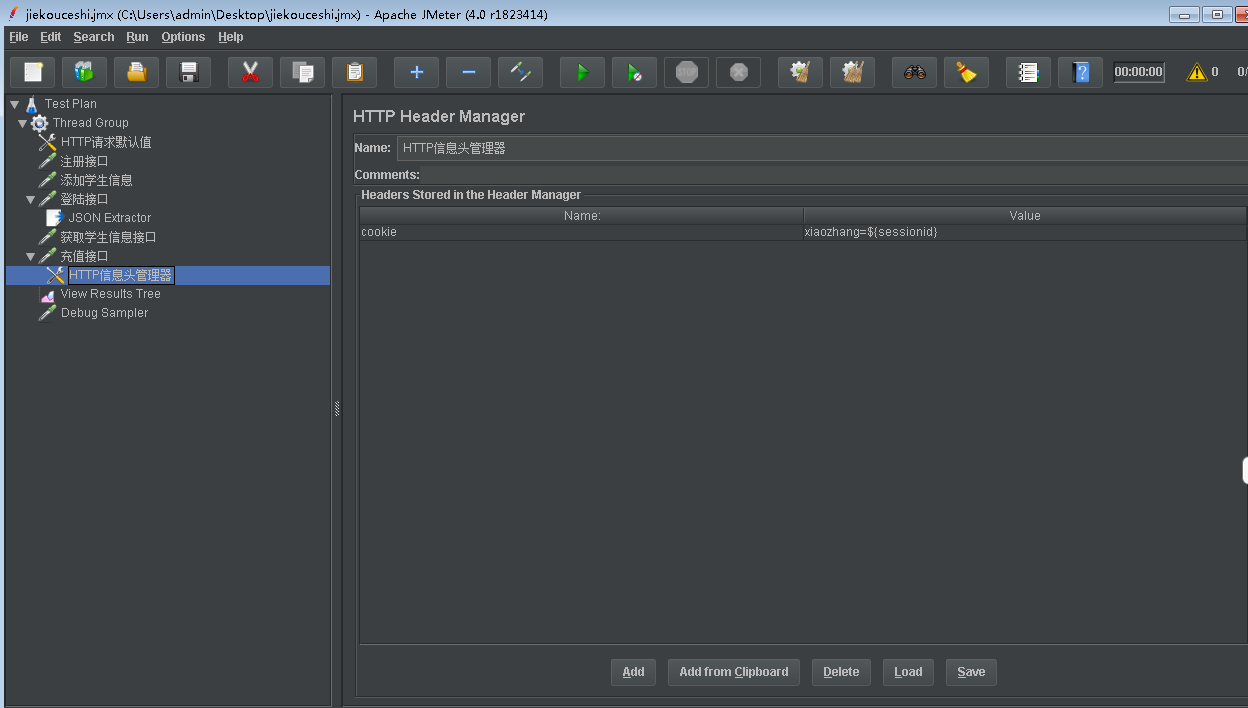Select HTTP请求默认值 in the tree

[106, 142]
